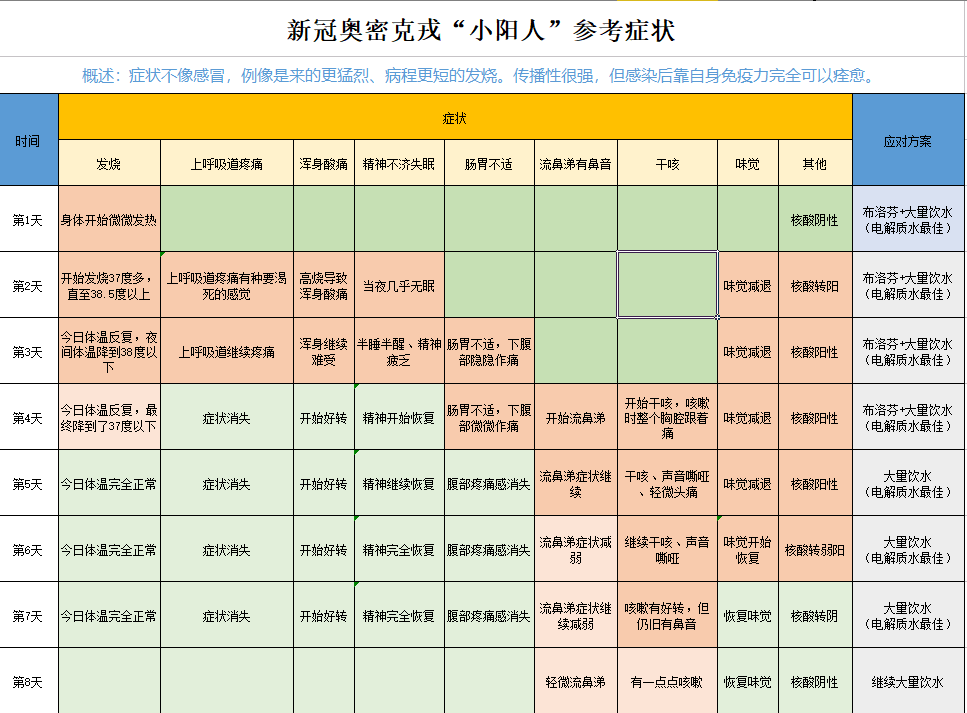Viewport: 967px width, 713px height.
Task: Select the 继续大量饮水 cell
Action: pos(908,681)
